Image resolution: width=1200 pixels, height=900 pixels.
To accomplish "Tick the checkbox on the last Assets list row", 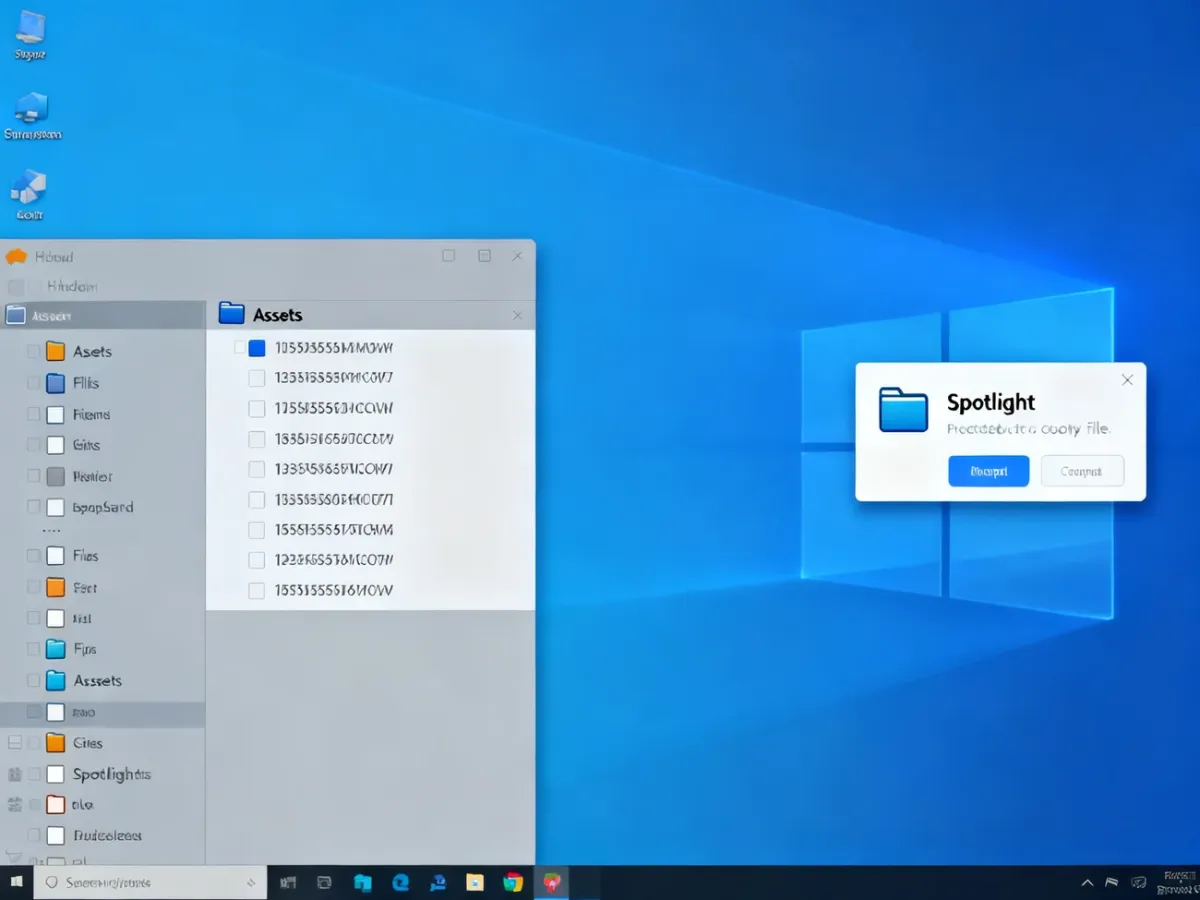I will coord(256,591).
